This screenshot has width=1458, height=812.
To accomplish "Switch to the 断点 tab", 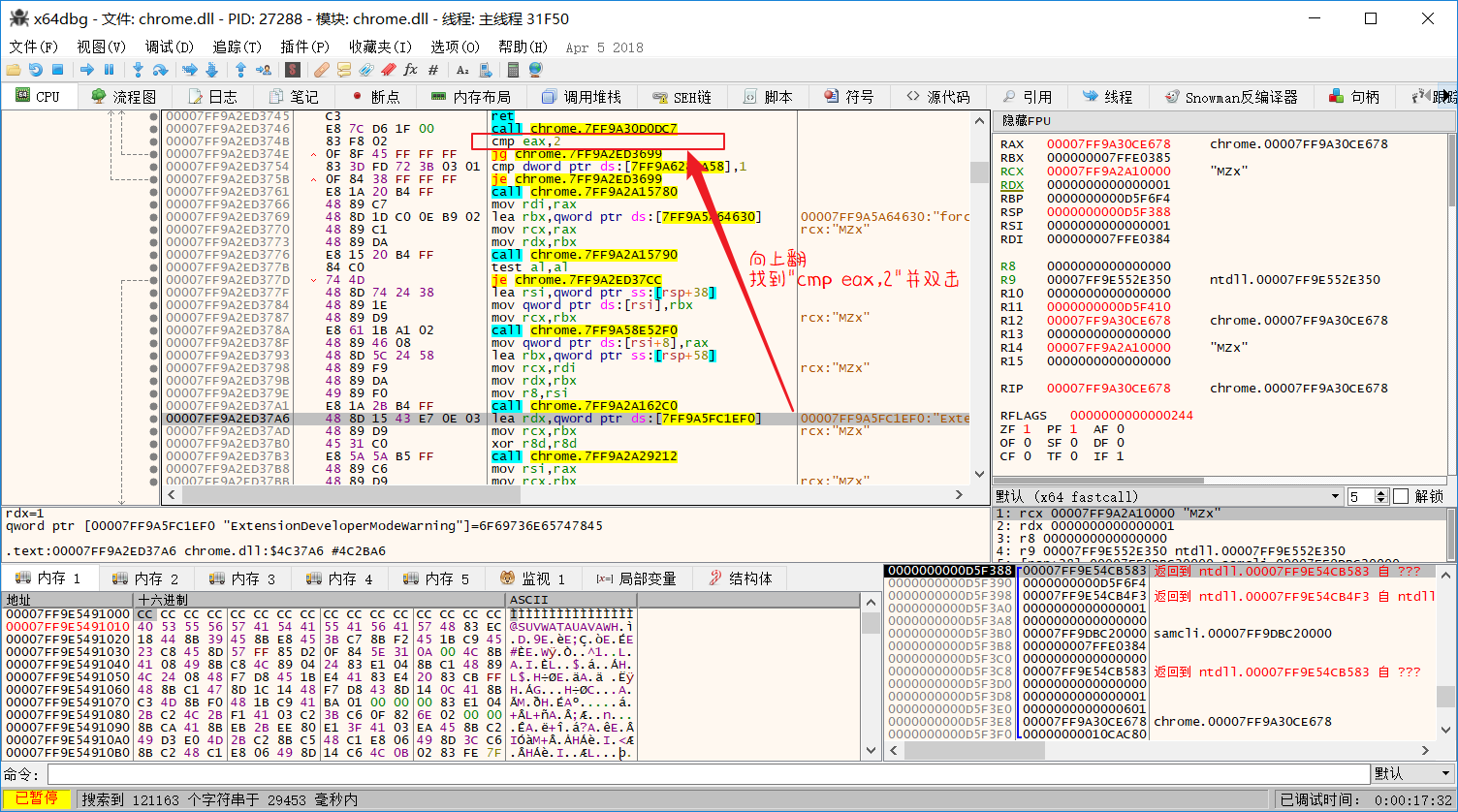I will click(x=374, y=97).
